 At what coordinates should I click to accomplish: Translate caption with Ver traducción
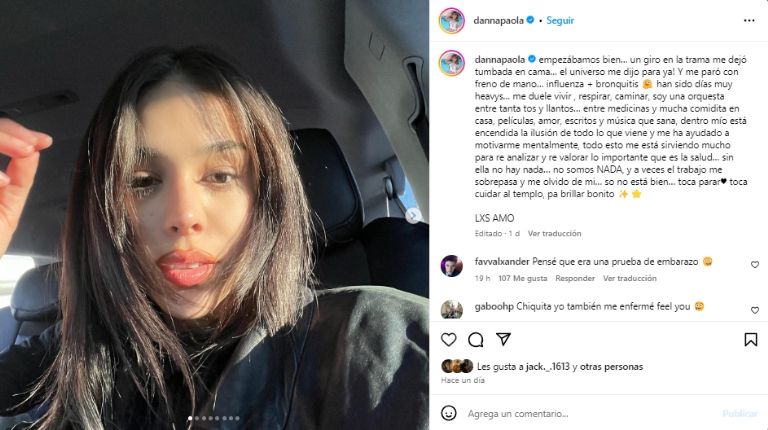[554, 234]
